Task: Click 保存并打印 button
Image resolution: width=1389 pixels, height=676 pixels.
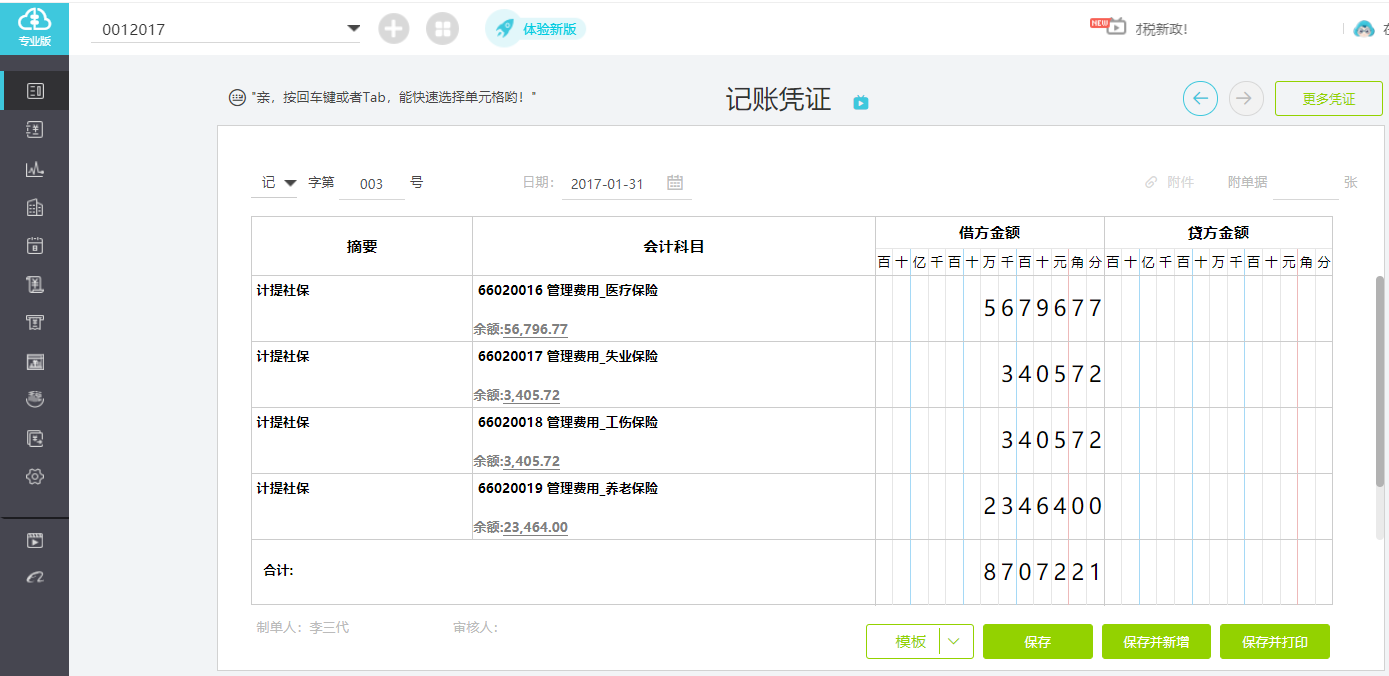Action: 1275,642
